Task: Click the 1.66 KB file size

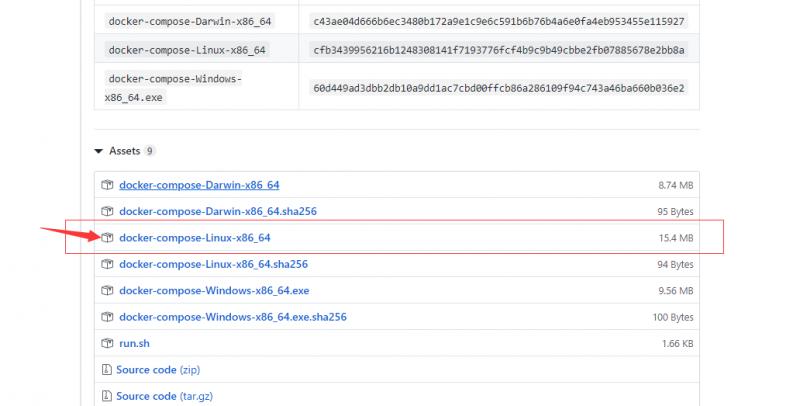Action: point(678,344)
